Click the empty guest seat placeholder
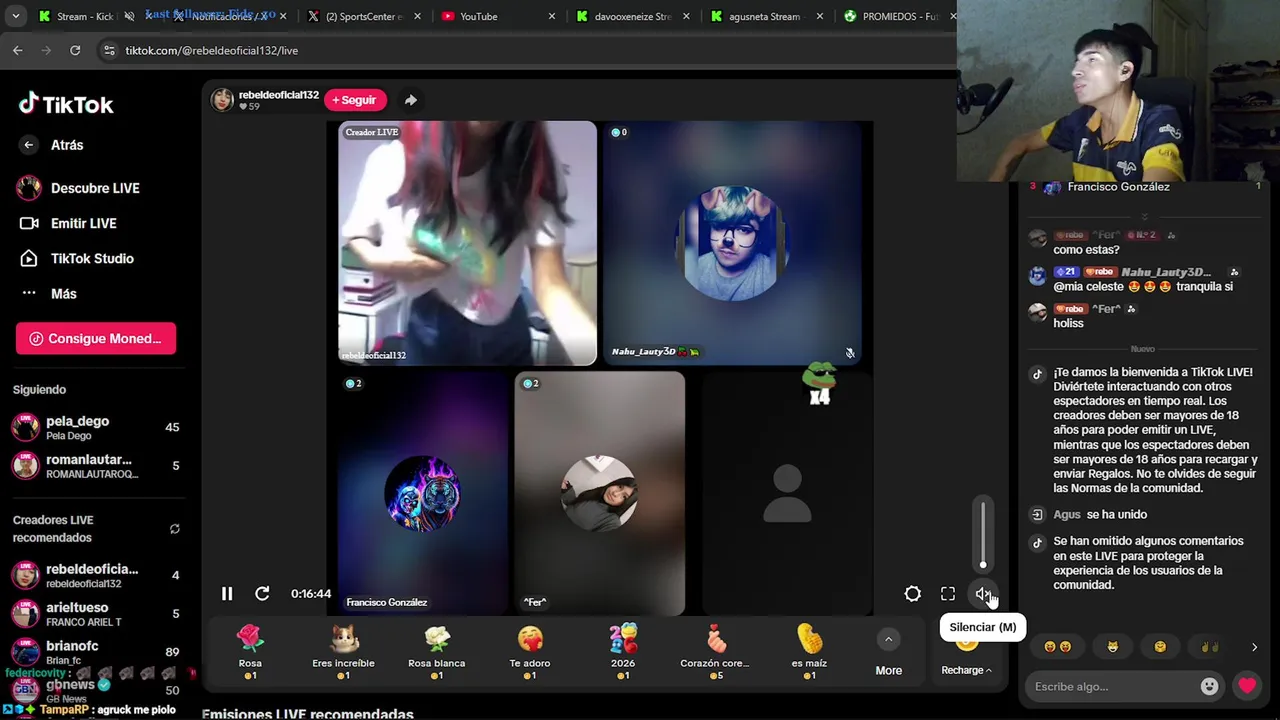The height and width of the screenshot is (720, 1280). pyautogui.click(x=787, y=493)
